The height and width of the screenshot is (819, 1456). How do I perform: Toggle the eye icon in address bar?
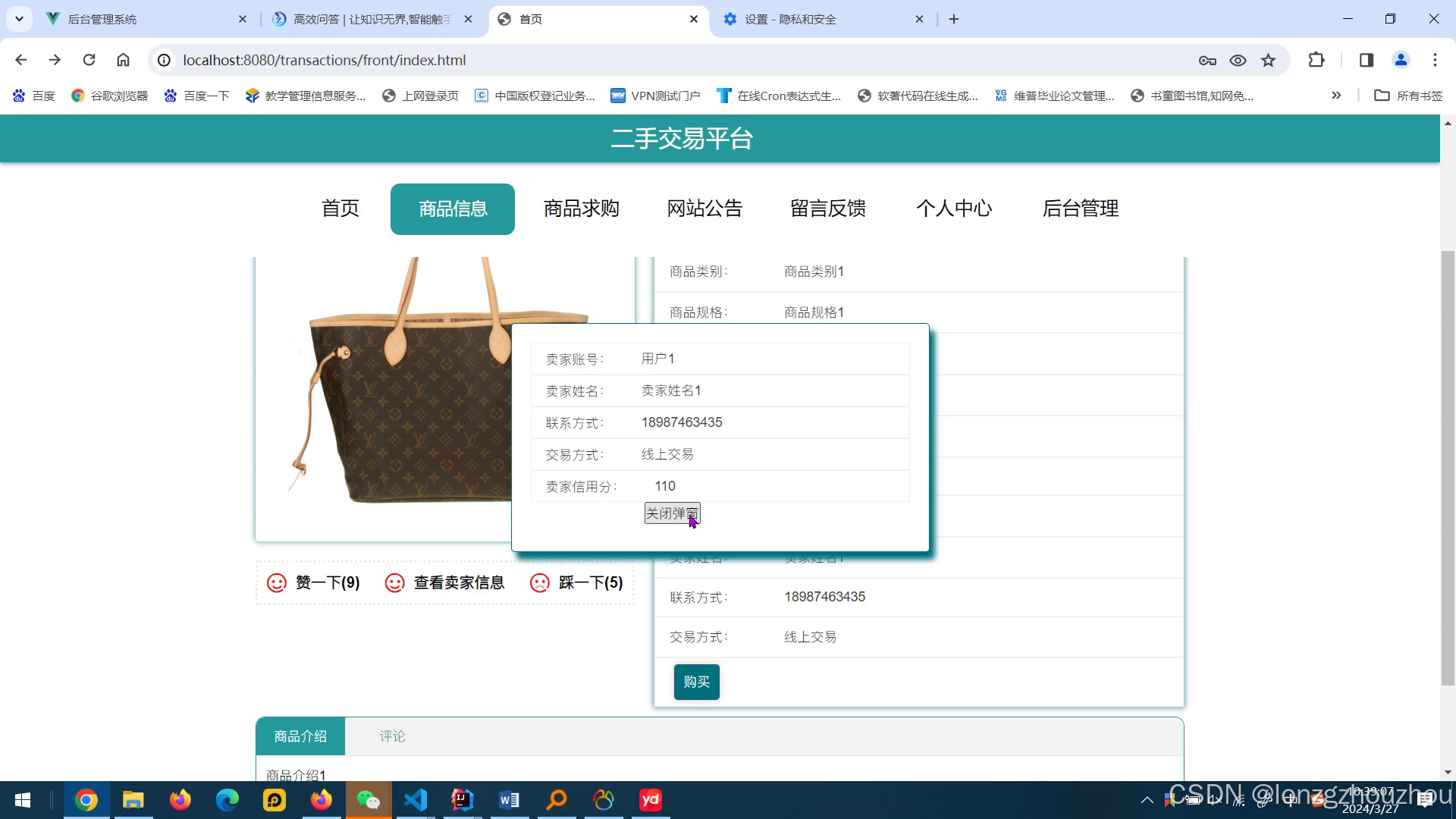[1238, 60]
